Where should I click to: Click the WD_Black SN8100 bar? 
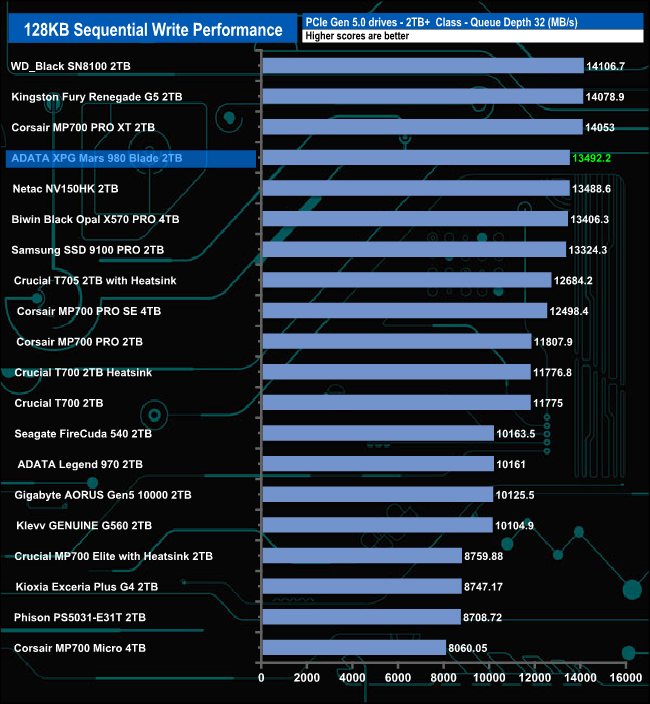click(423, 66)
